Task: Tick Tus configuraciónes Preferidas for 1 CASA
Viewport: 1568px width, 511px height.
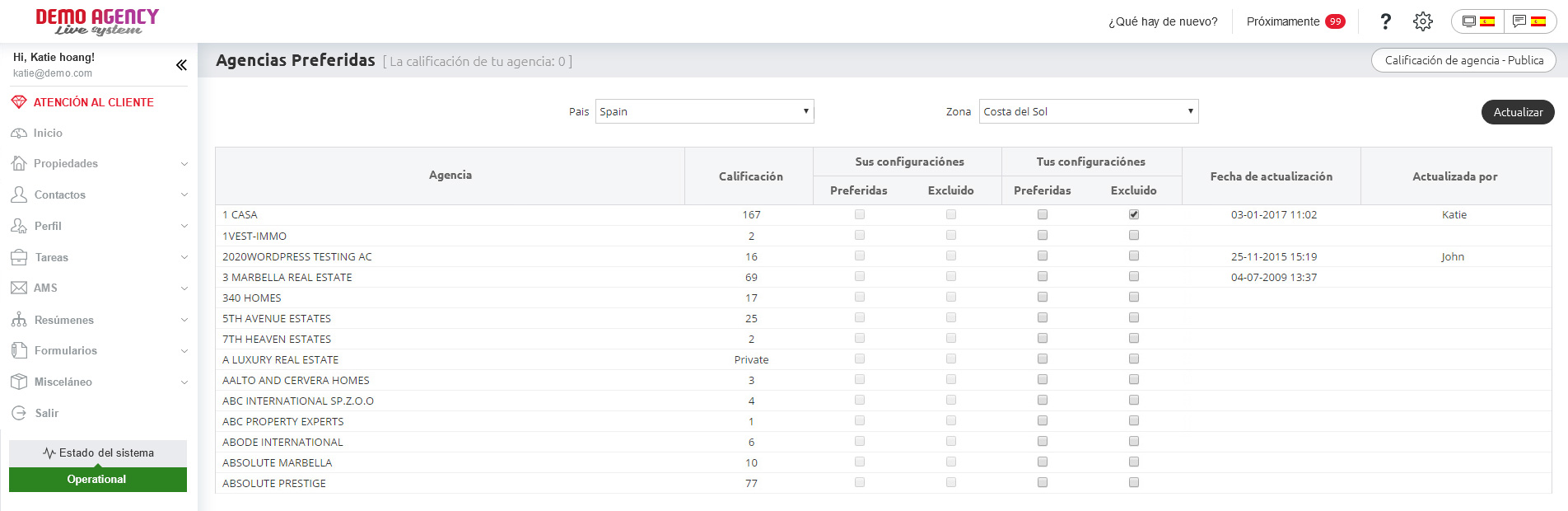Action: (x=1043, y=214)
